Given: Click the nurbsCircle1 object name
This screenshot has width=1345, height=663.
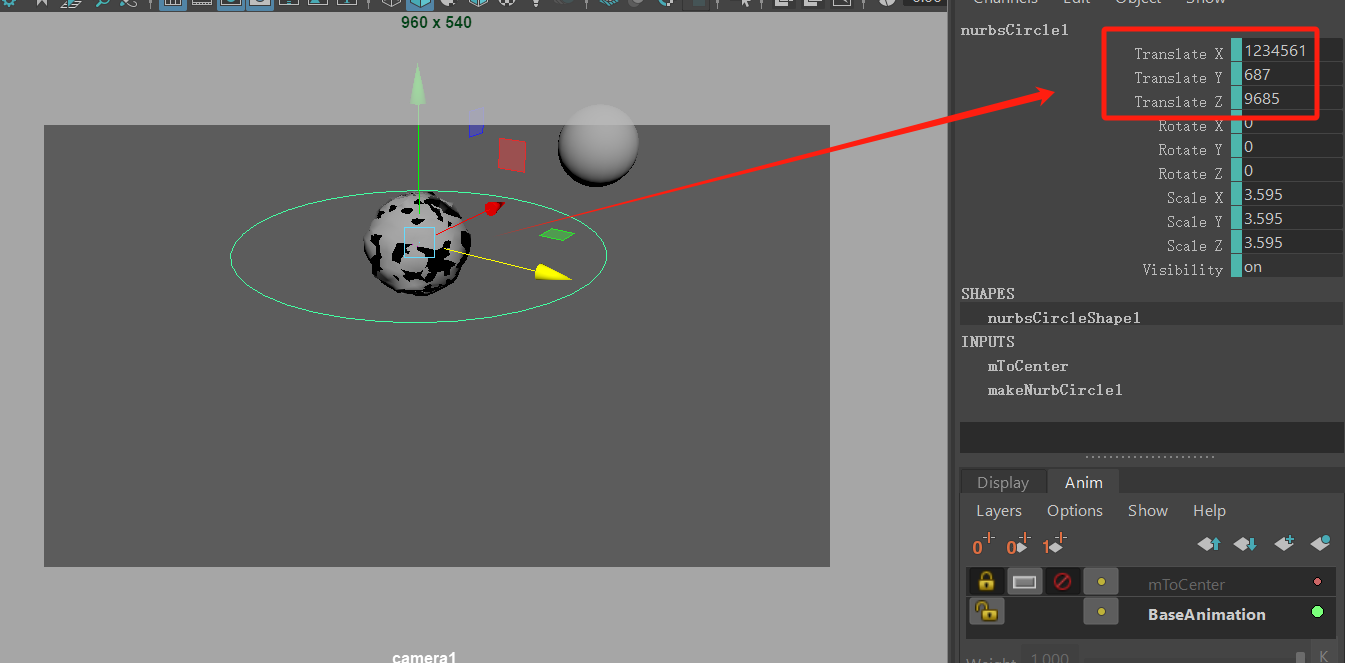Looking at the screenshot, I should pyautogui.click(x=1014, y=30).
